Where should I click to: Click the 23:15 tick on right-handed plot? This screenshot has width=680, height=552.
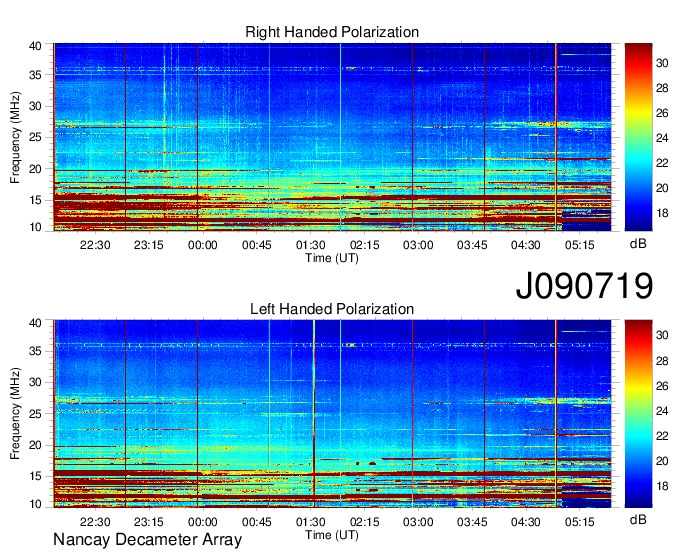149,245
